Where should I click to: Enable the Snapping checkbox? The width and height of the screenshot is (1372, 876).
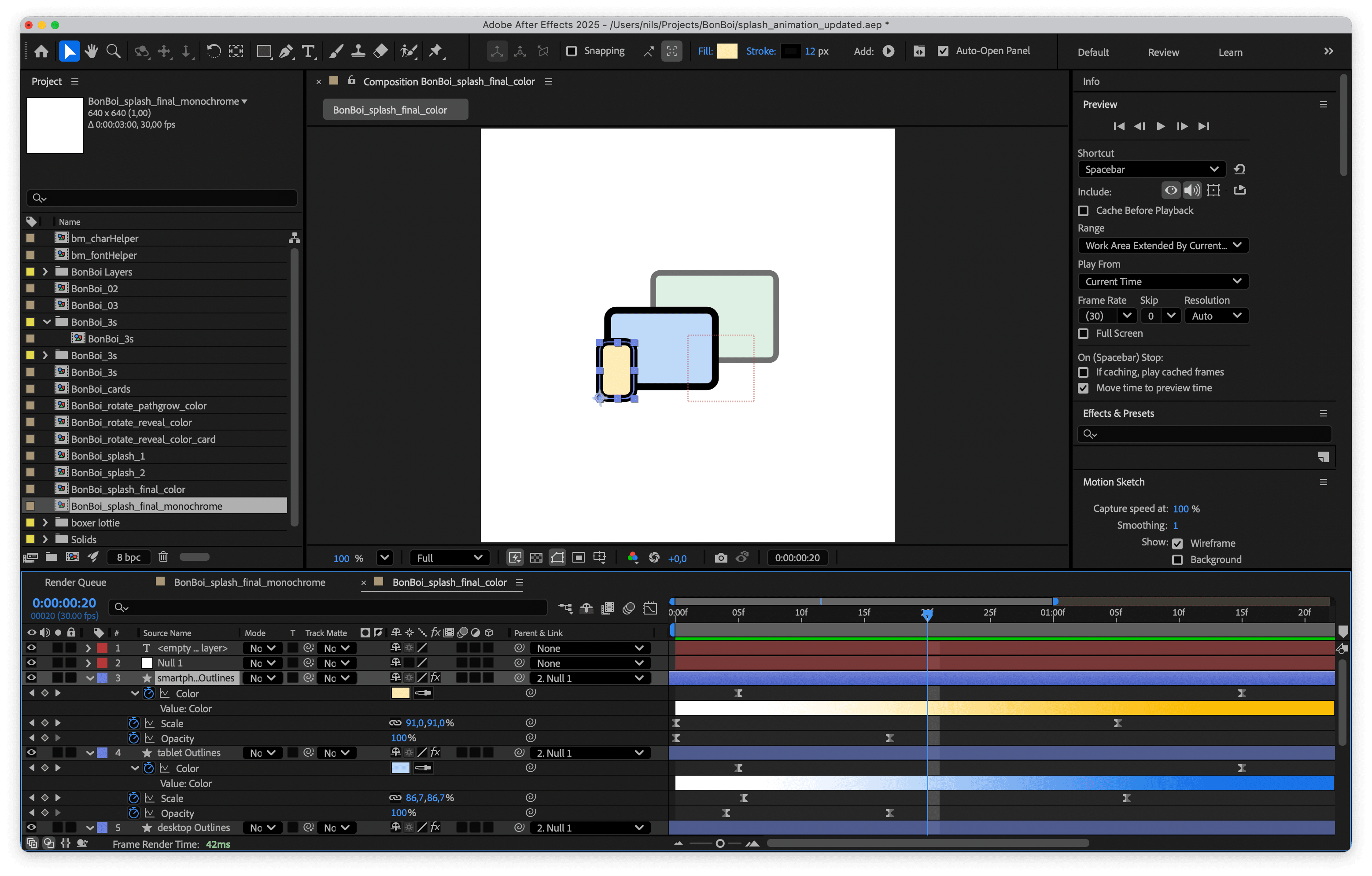tap(572, 51)
